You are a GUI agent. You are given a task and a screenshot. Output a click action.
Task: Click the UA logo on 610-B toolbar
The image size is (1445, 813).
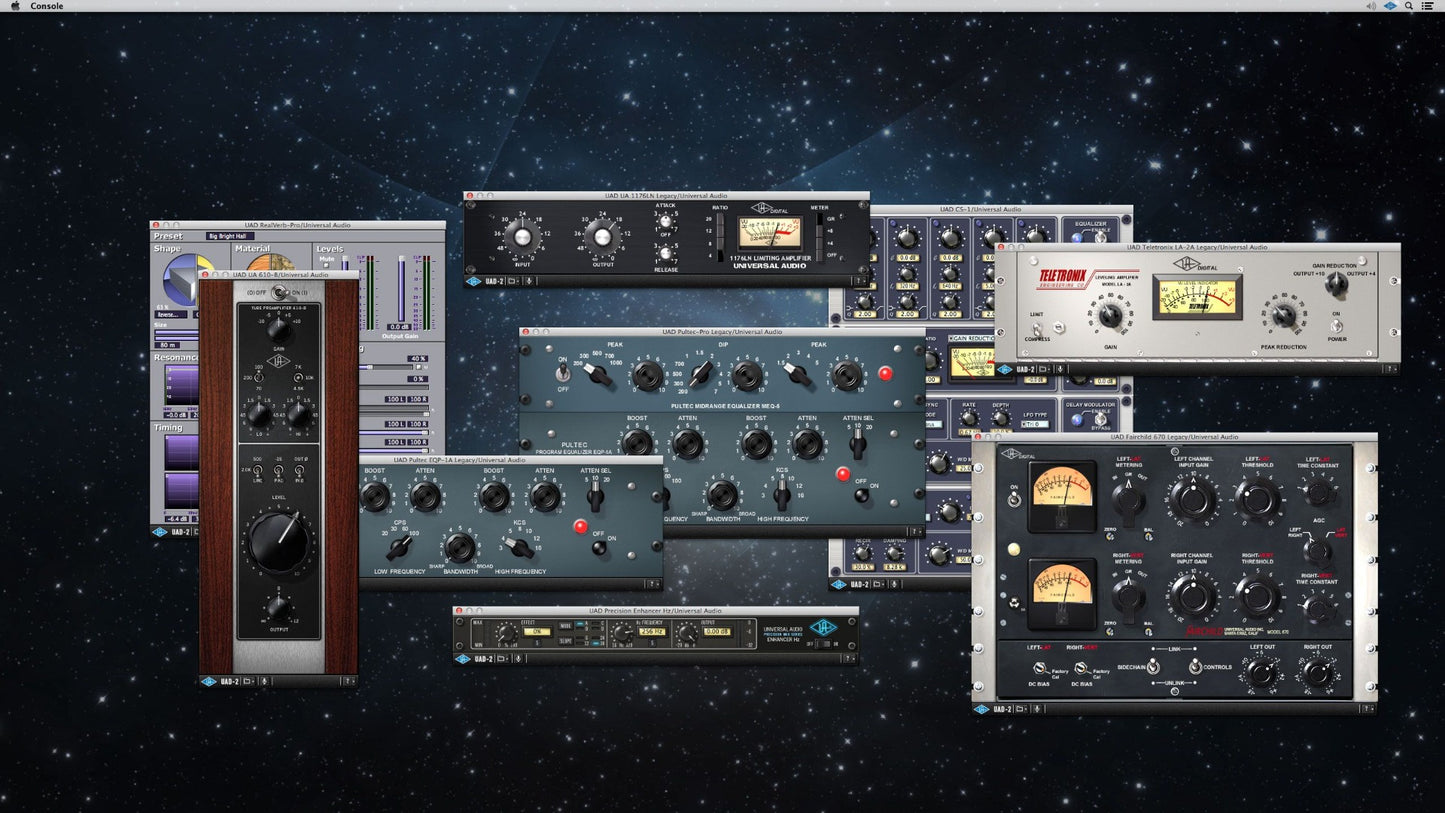click(x=209, y=681)
